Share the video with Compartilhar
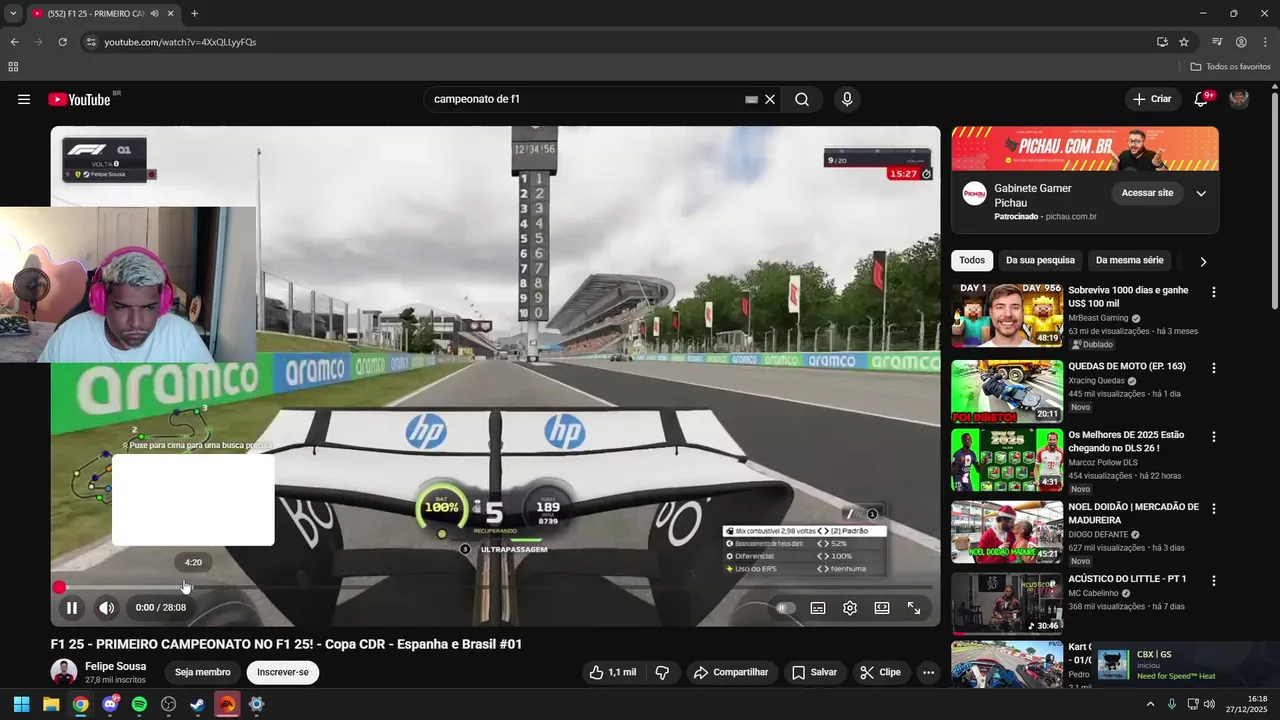This screenshot has width=1280, height=720. (x=731, y=672)
